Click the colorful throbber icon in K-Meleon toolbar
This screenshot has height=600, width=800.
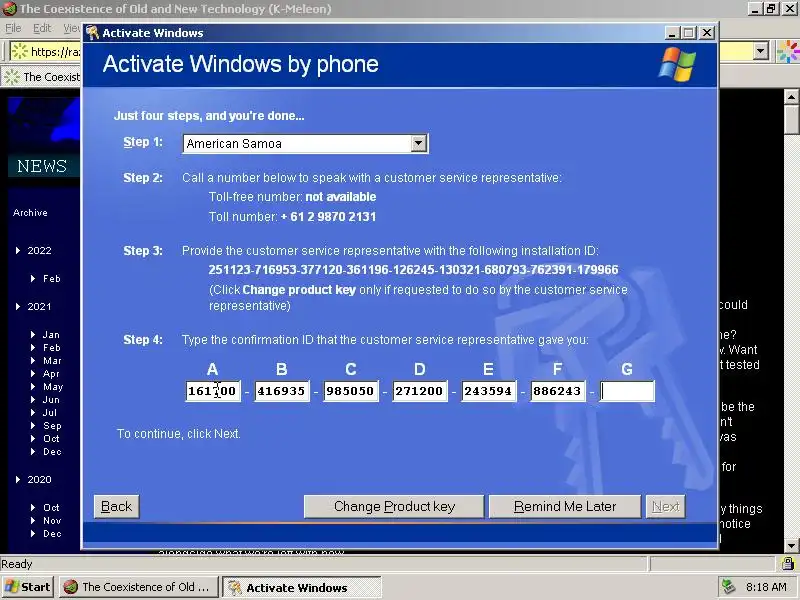coord(788,52)
